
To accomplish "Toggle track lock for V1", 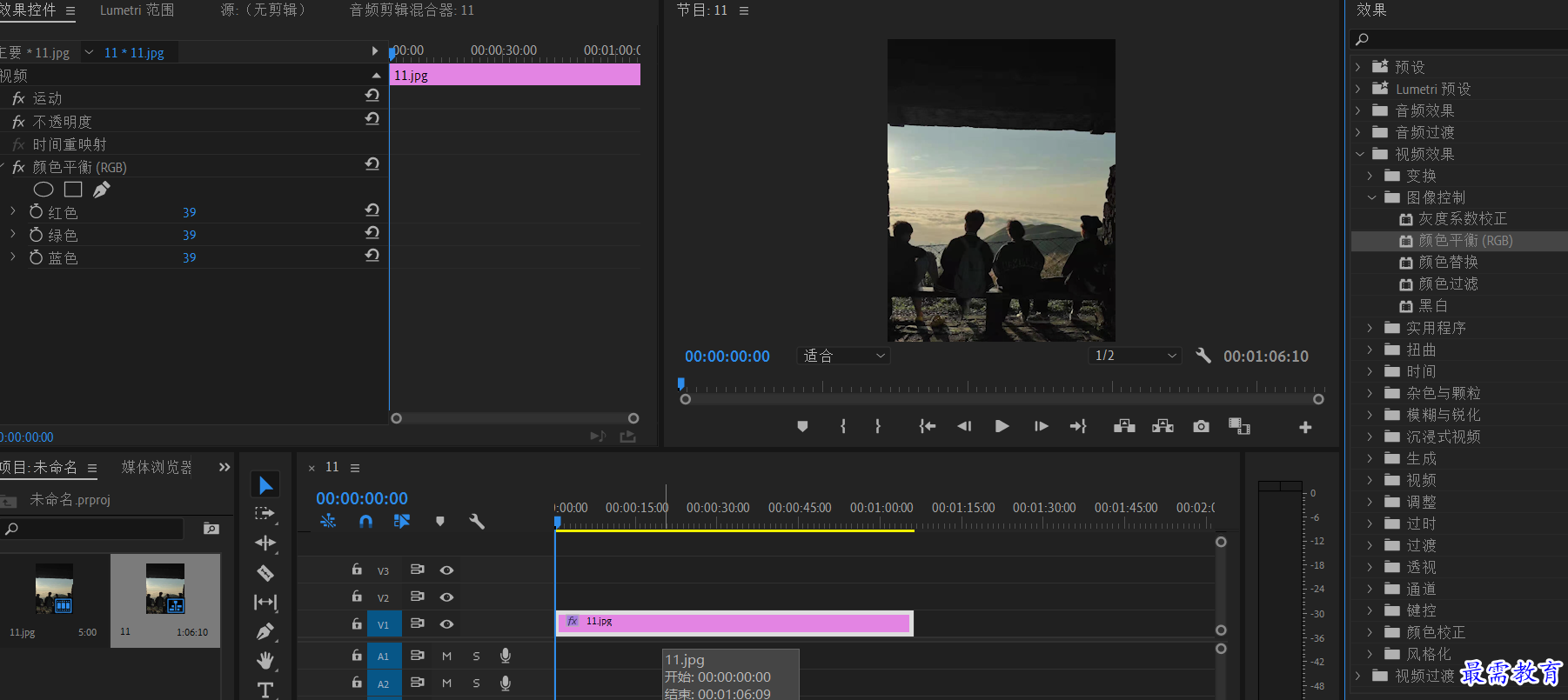I will [357, 623].
